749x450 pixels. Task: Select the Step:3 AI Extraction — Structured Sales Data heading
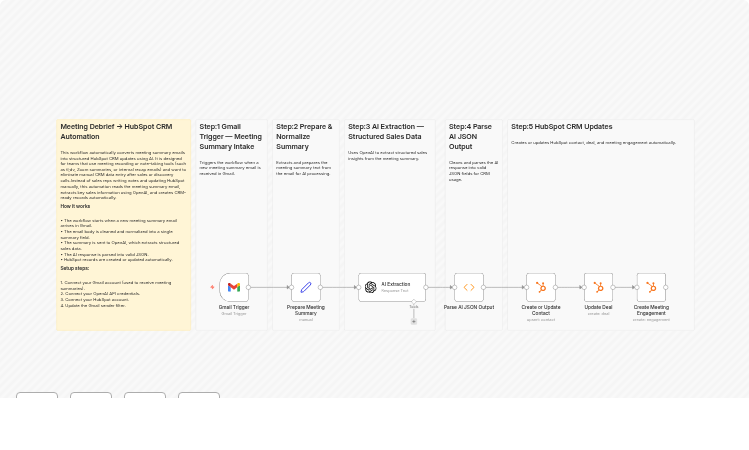[x=386, y=131]
